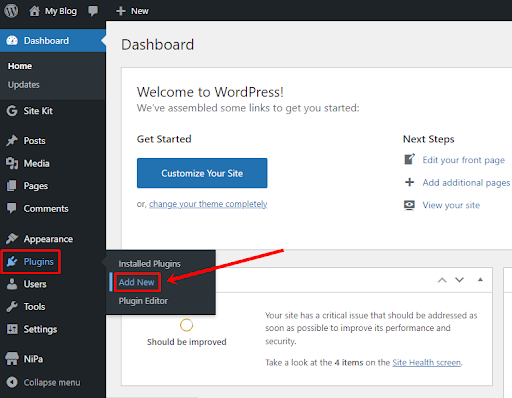Click the Next Steps heading
Image resolution: width=512 pixels, height=398 pixels.
click(429, 139)
